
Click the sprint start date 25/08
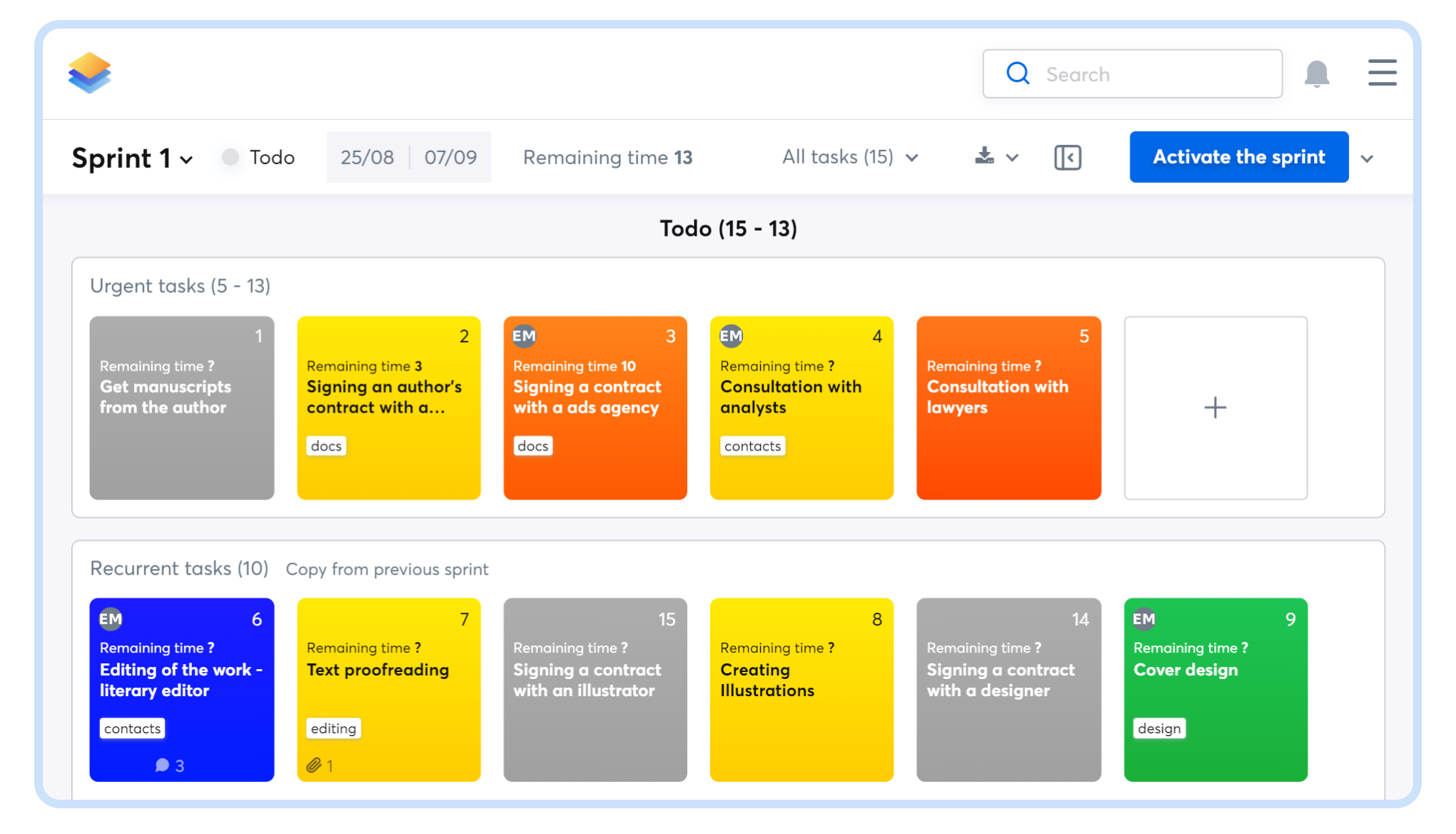[x=367, y=157]
